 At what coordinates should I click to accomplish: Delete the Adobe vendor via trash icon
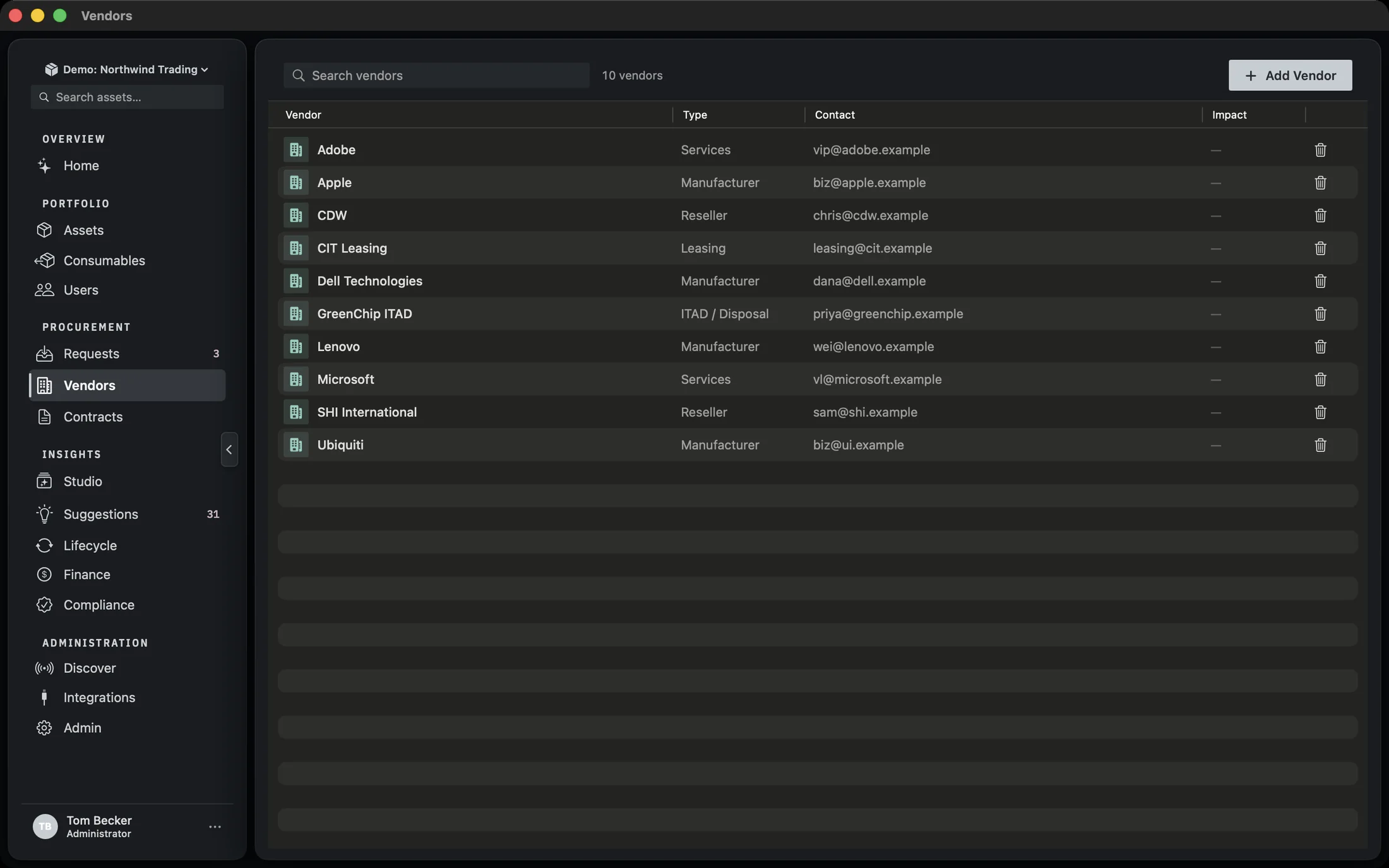(x=1320, y=150)
